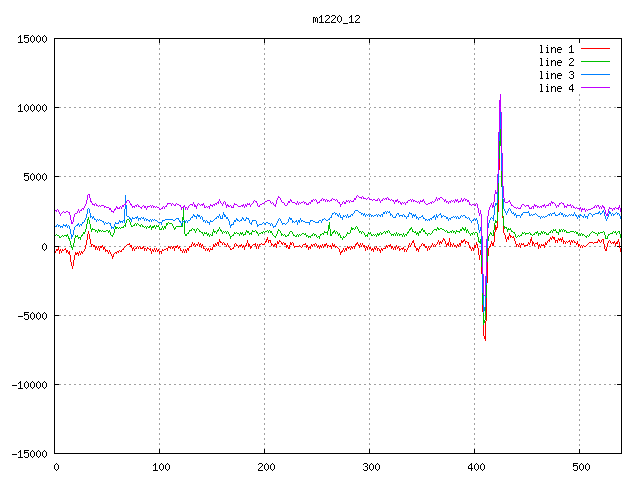
Task: Click the blue legend sample for line 3
Action: [x=596, y=75]
